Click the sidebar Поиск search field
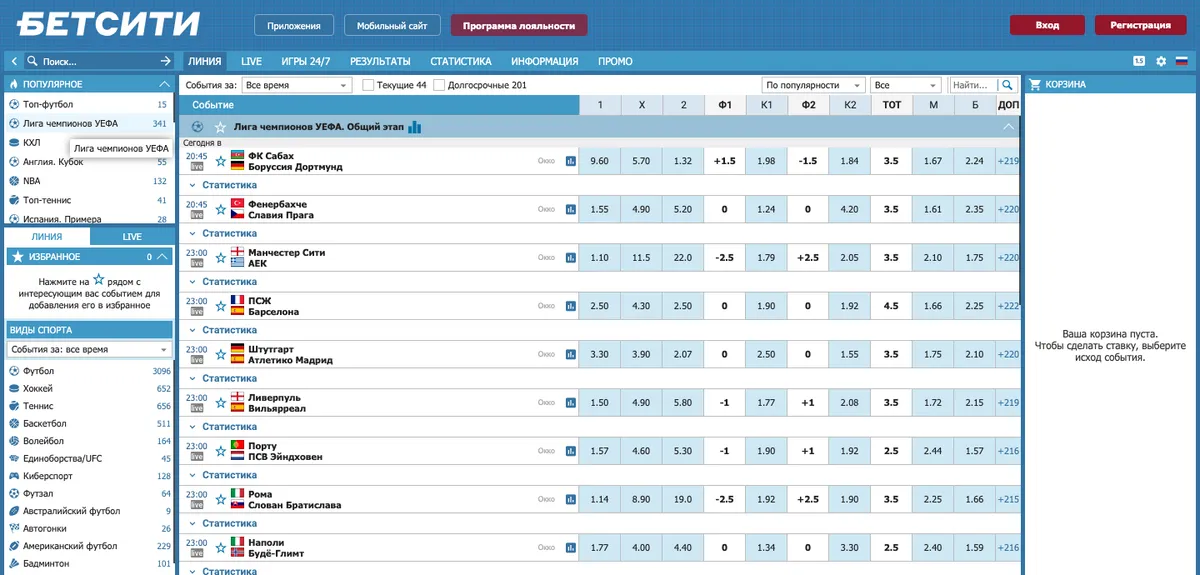The image size is (1200, 575). click(x=98, y=61)
